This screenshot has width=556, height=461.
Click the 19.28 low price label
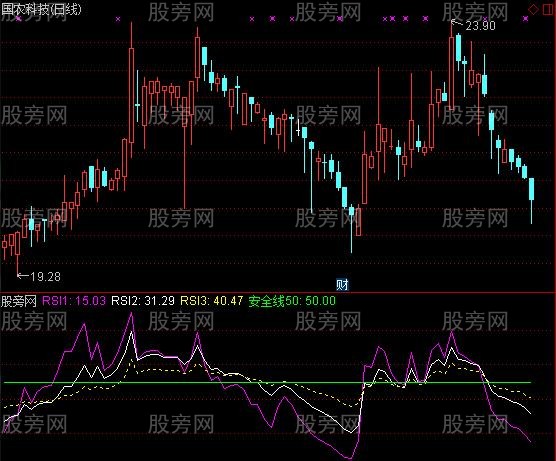tap(45, 277)
